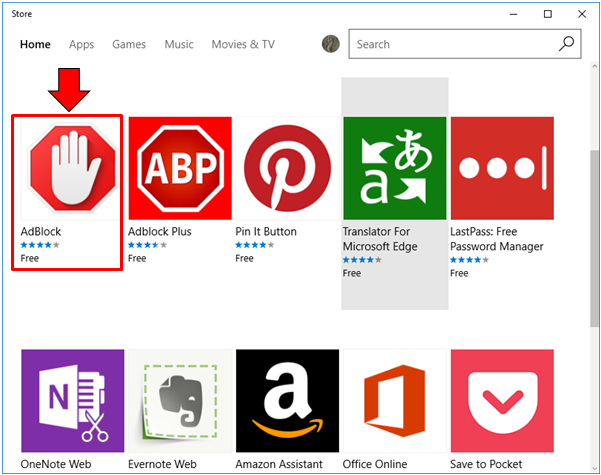Click the AdBlock title text link
The width and height of the screenshot is (601, 475).
(41, 232)
